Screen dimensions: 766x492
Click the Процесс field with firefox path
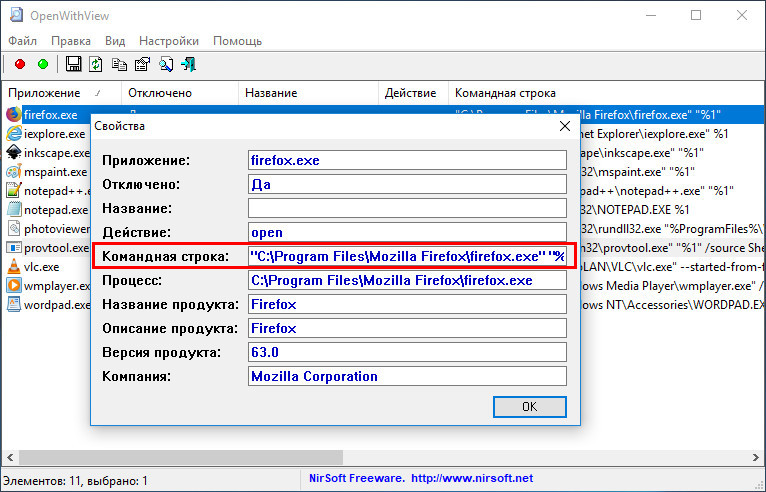pos(407,280)
